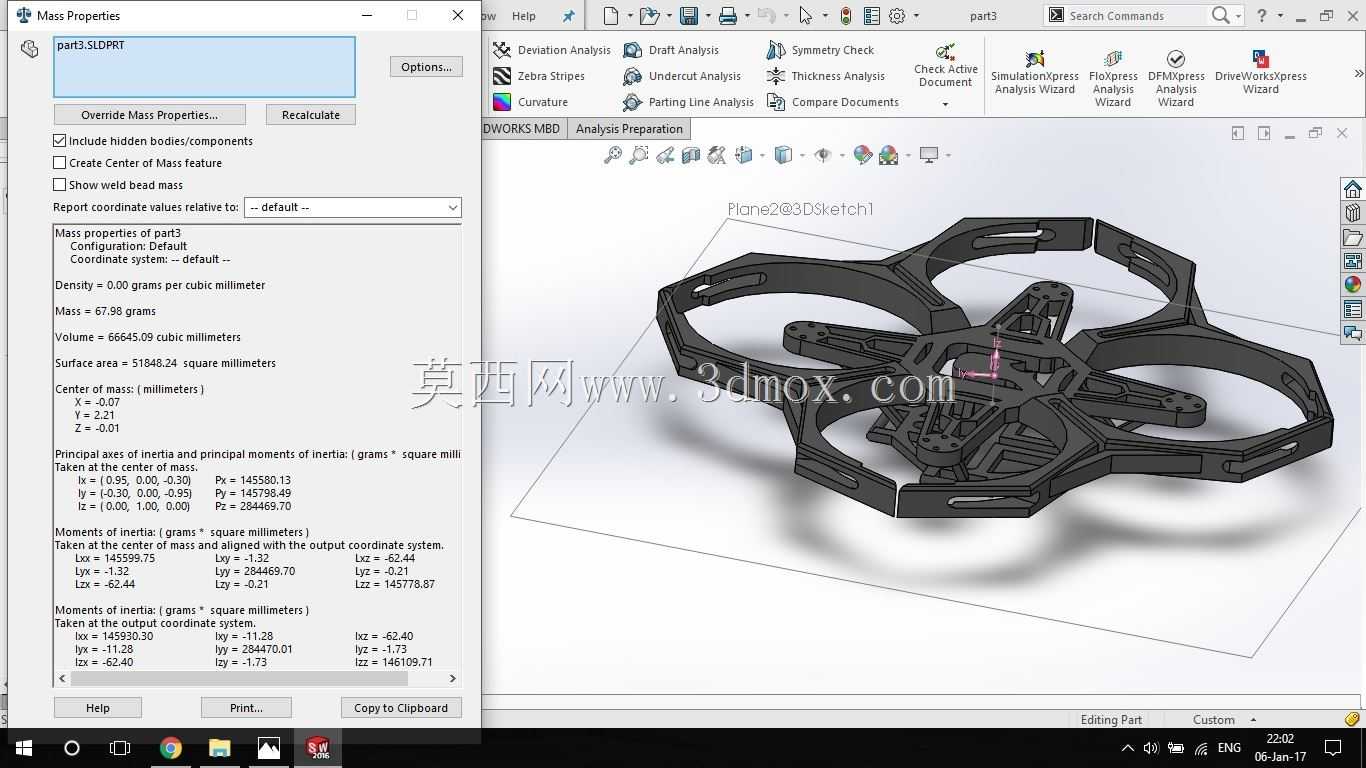
Task: Expand CommandManager overflow chevron
Action: (x=1358, y=73)
